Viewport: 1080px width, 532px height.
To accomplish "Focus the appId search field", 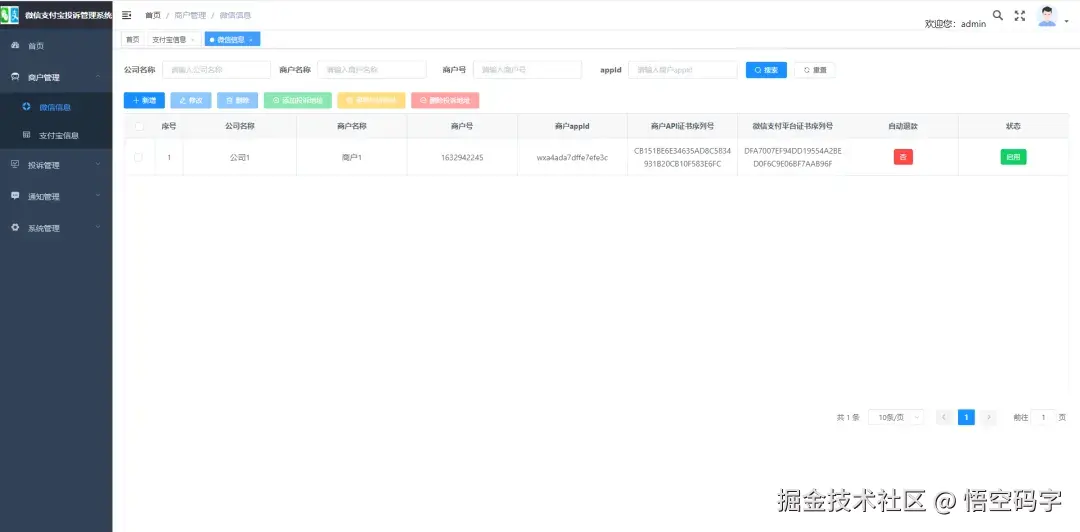I will coord(683,70).
